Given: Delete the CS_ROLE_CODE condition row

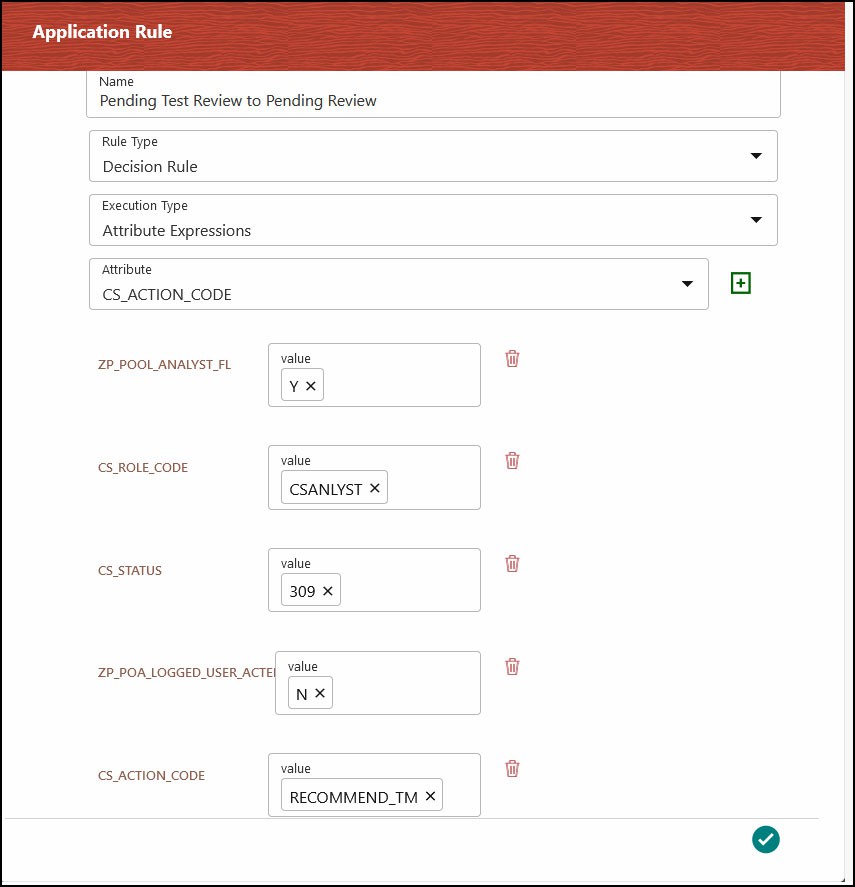Looking at the screenshot, I should 512,460.
